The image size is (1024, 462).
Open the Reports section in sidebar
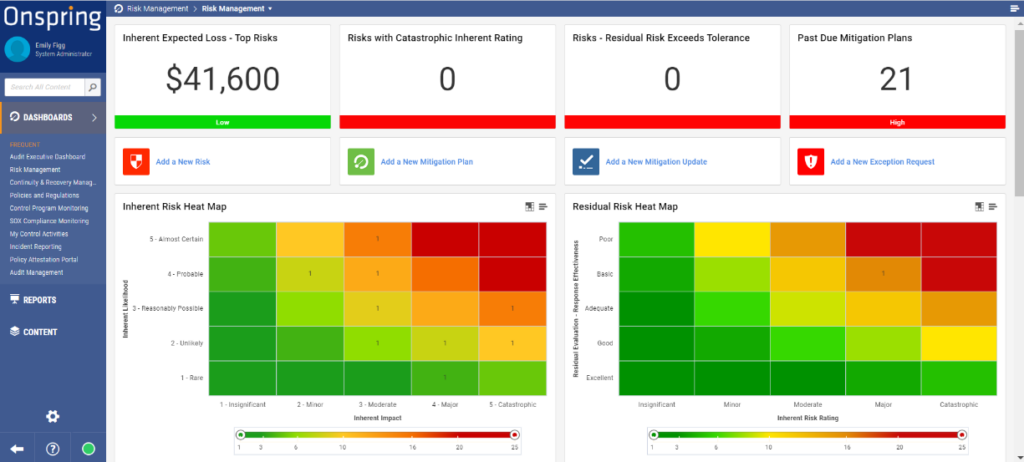click(x=40, y=299)
